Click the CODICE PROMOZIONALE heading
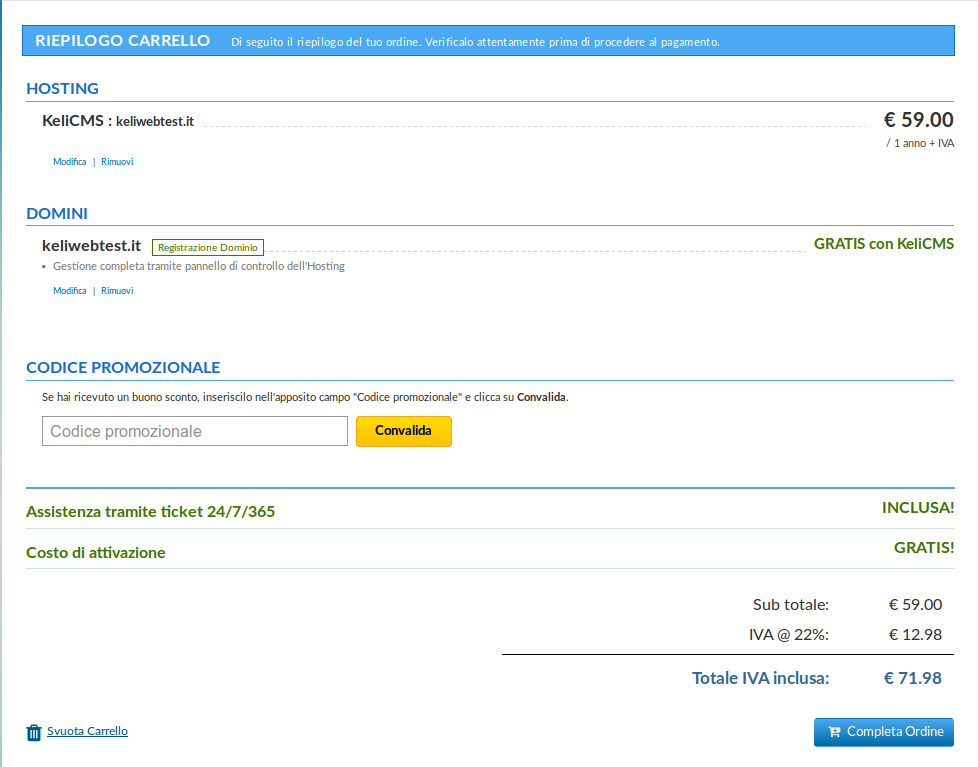978x767 pixels. [123, 367]
